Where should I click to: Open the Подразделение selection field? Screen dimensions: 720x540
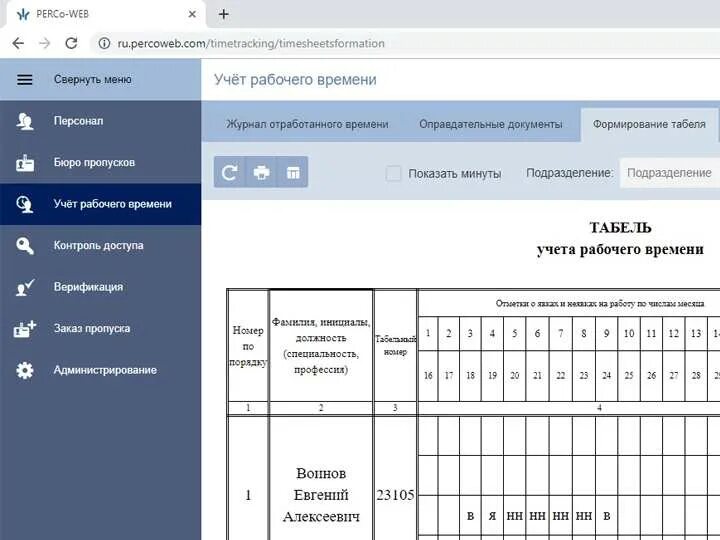[x=669, y=173]
